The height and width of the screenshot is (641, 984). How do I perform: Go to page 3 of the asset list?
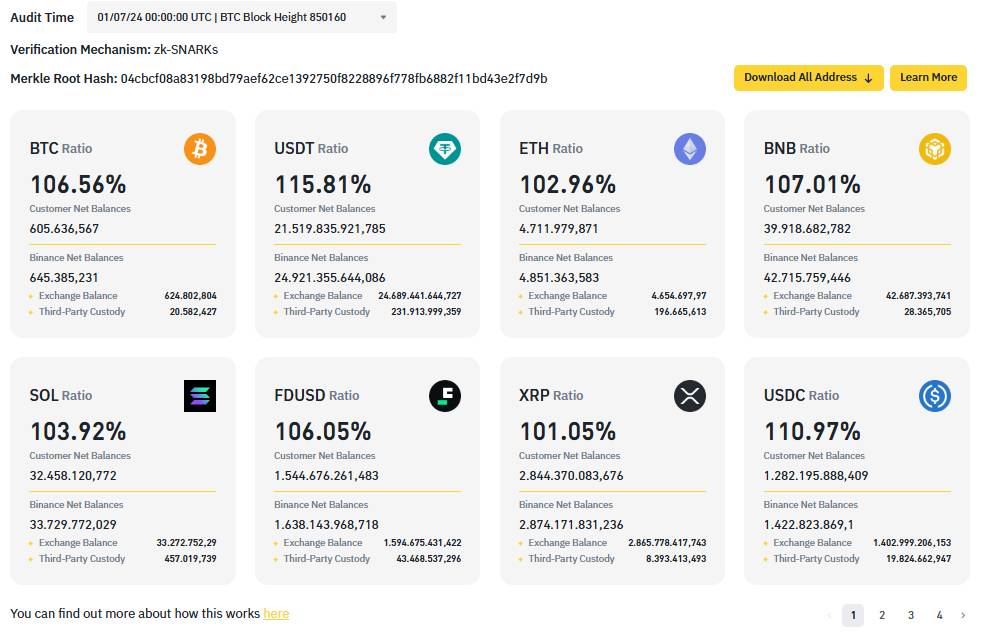[911, 615]
